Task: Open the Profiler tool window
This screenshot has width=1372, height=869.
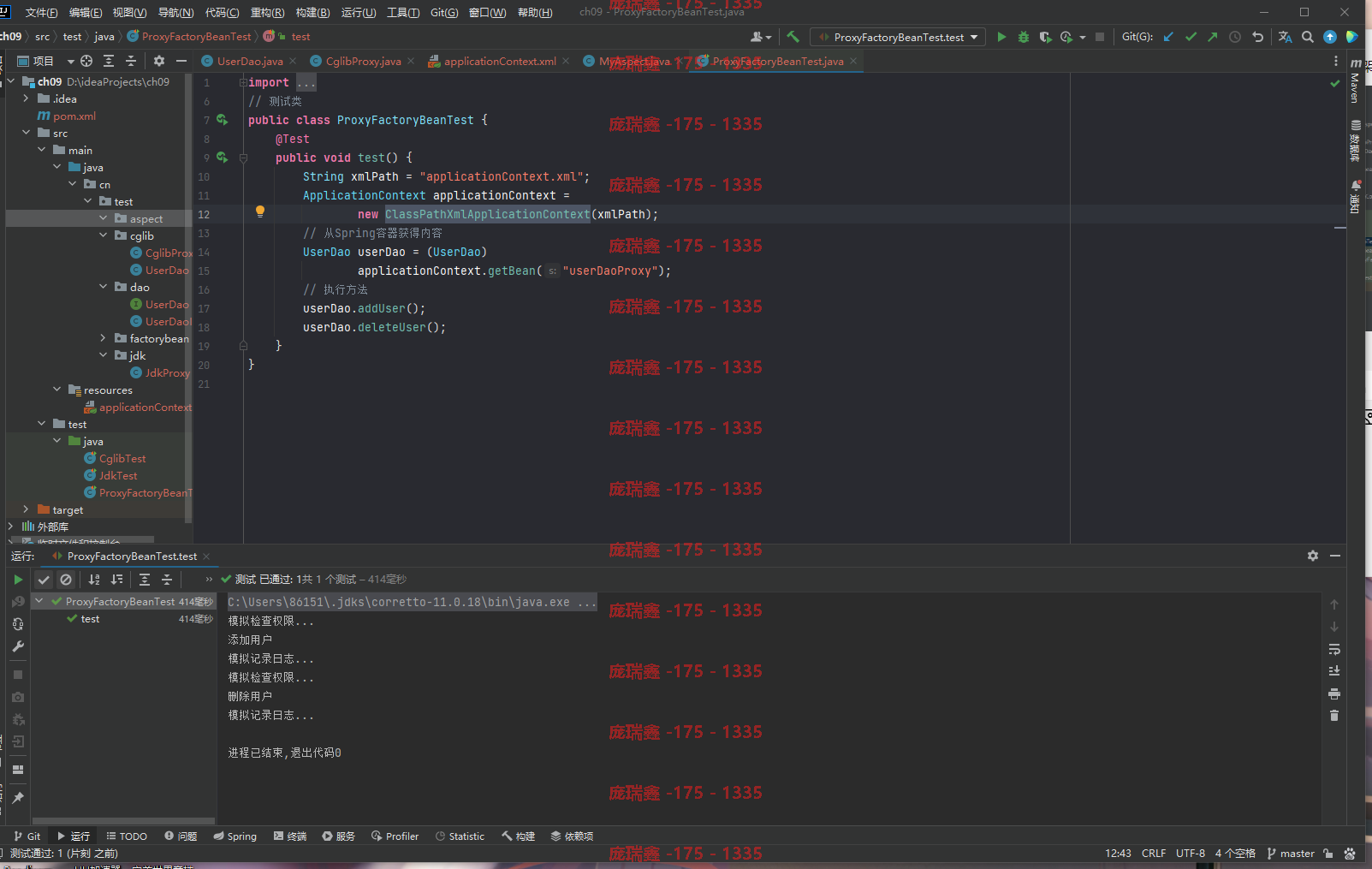Action: 395,836
